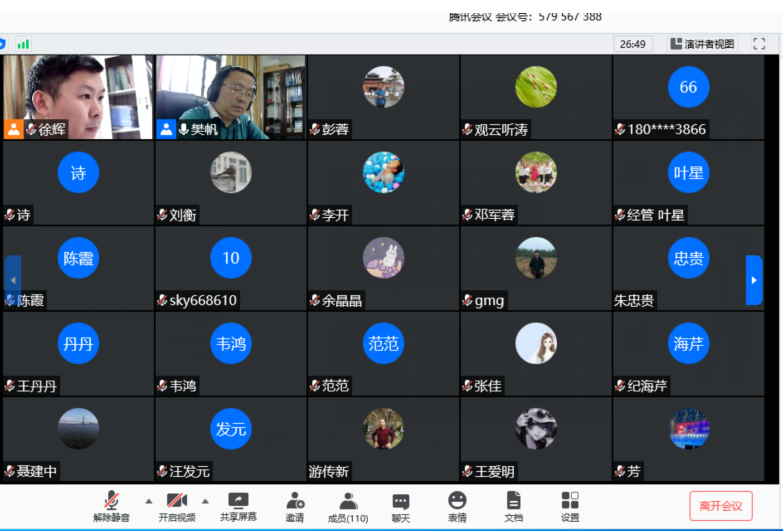Select 樊帆's video tile

tap(230, 96)
